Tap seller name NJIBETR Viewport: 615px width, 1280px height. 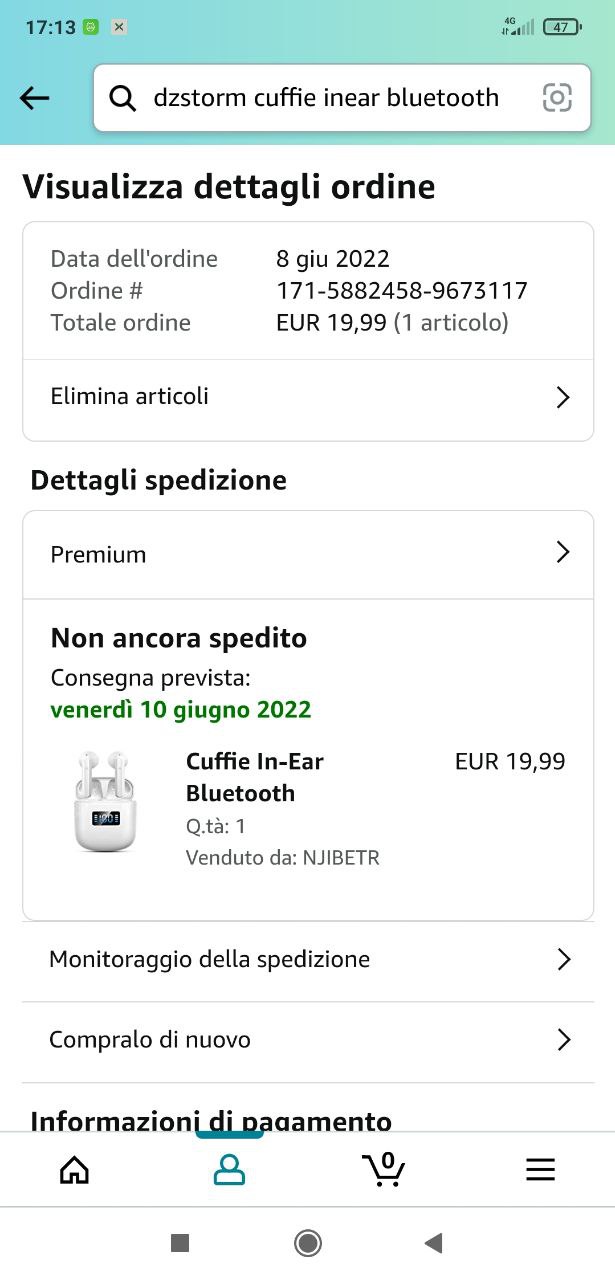(x=340, y=858)
